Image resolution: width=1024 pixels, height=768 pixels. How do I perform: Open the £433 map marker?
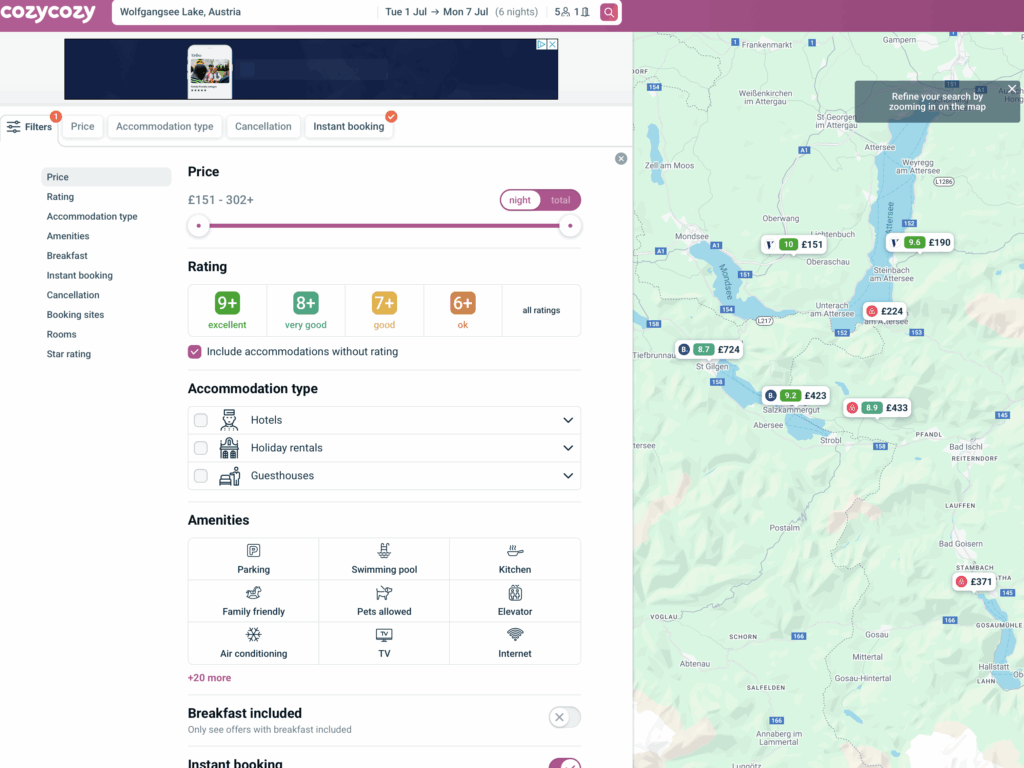(877, 408)
